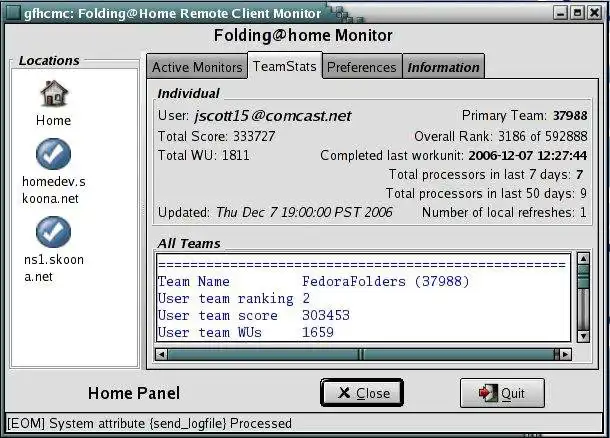The image size is (610, 438).
Task: Click 'Number of local refreshes: 1' text
Action: click(x=504, y=212)
